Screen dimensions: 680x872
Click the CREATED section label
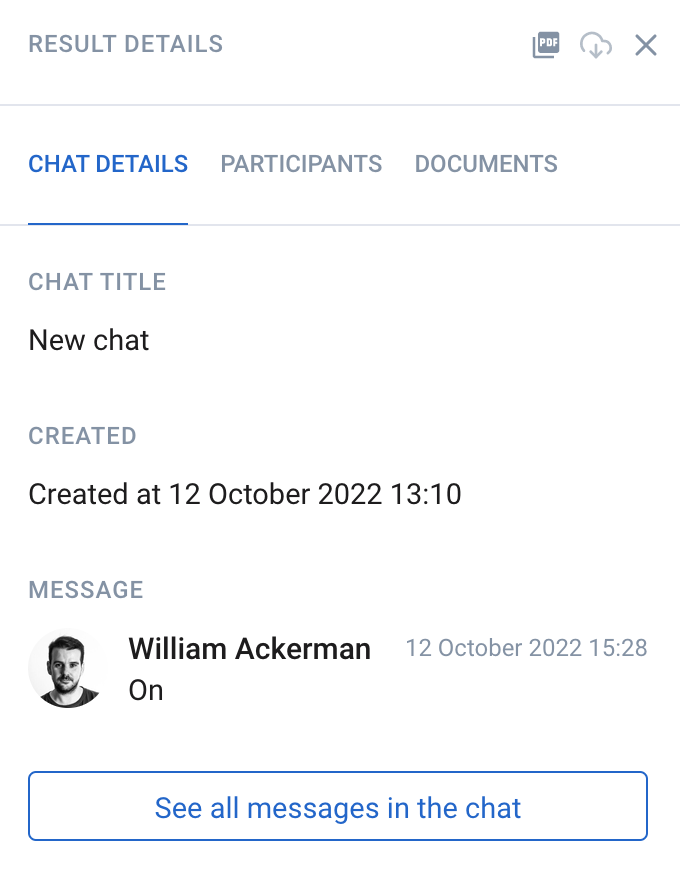pyautogui.click(x=82, y=436)
